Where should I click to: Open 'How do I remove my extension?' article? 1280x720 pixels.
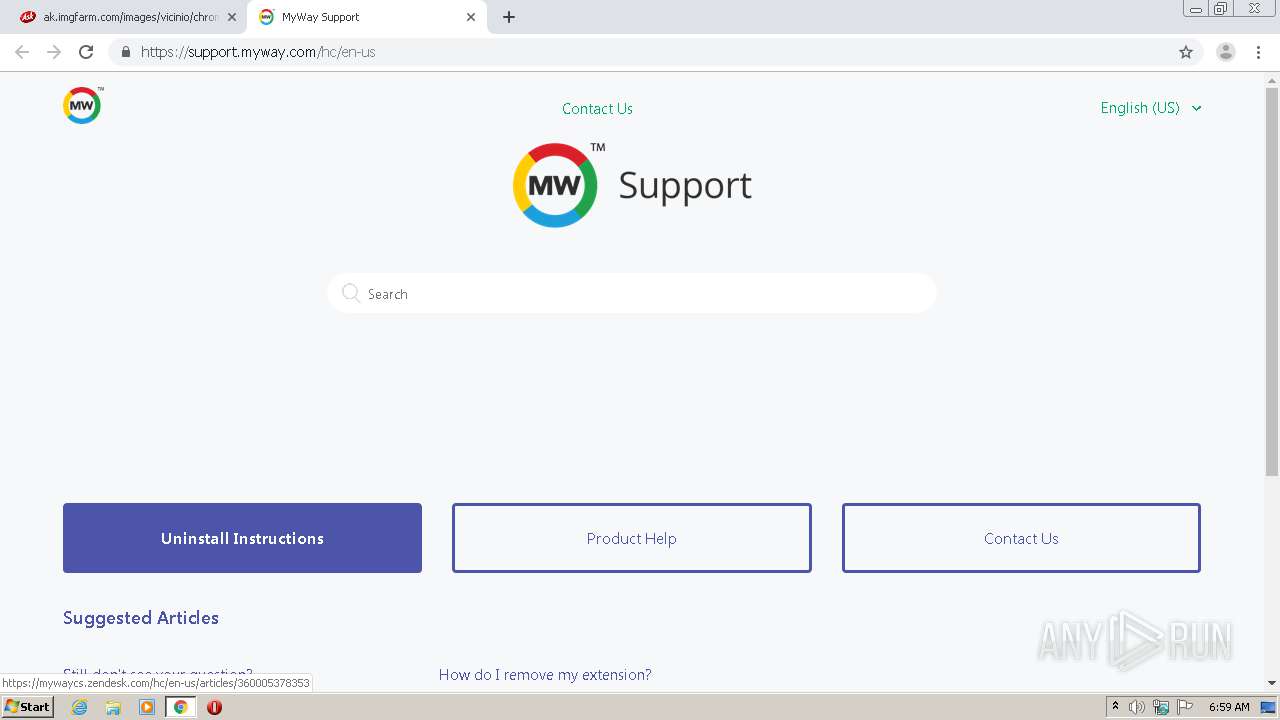(545, 675)
